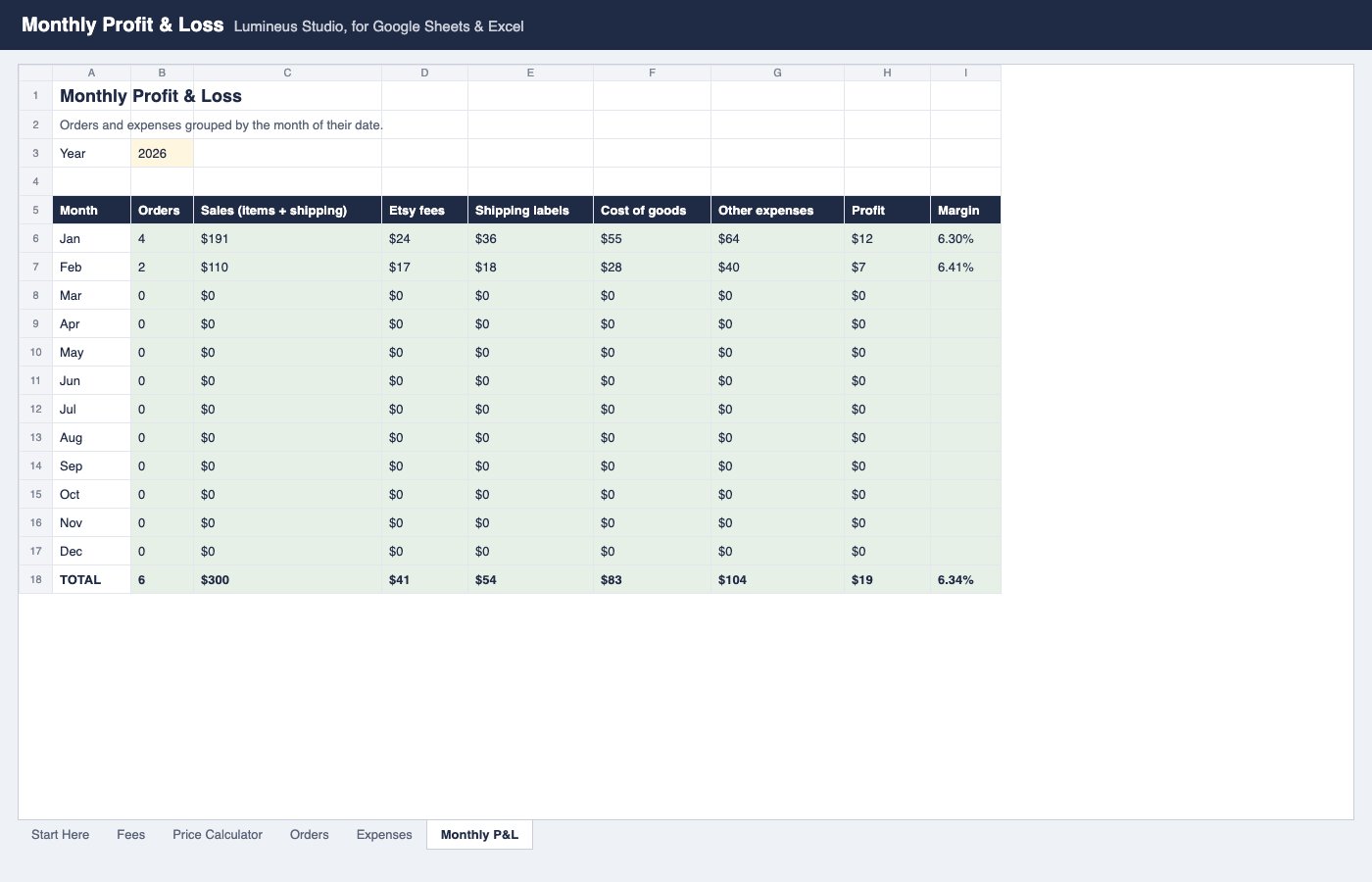
Task: Select Jan sales value $191
Action: [287, 238]
